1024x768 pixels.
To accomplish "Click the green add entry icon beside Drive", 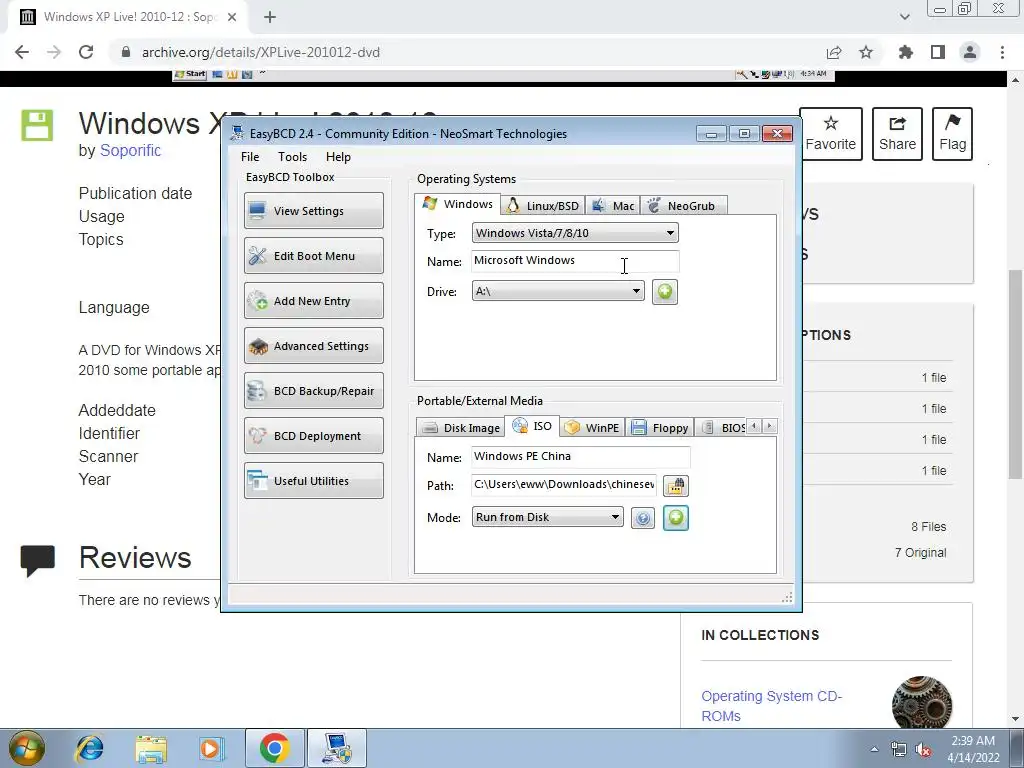I will 665,291.
